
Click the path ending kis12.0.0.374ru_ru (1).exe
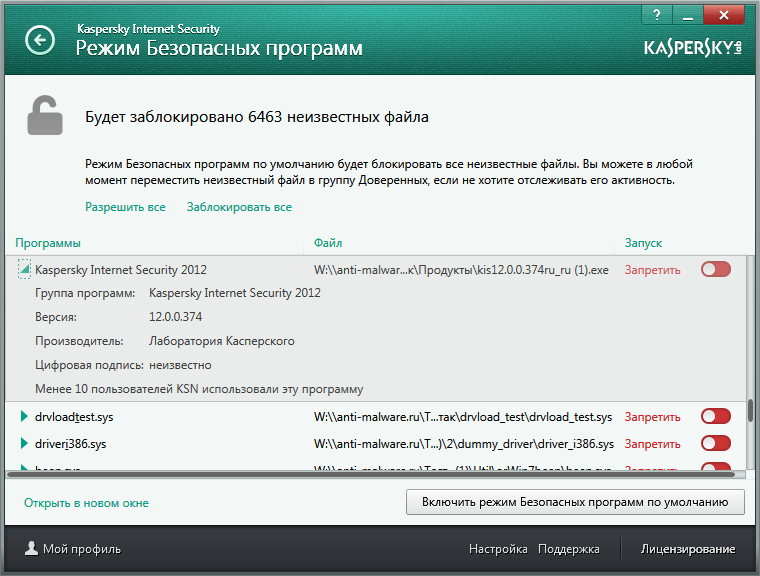(x=461, y=270)
